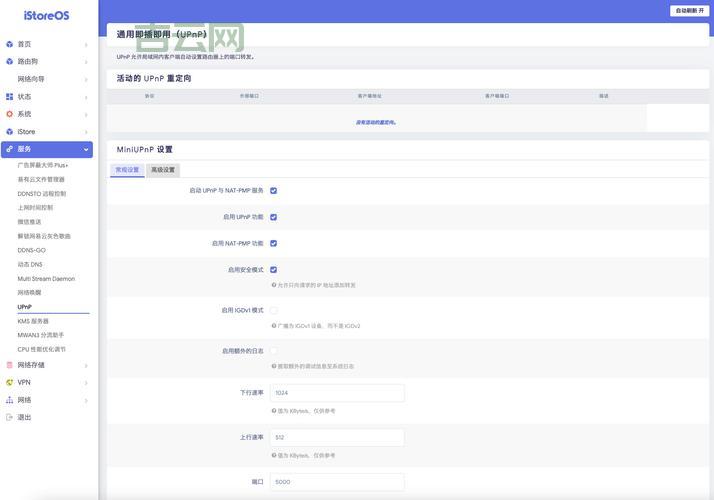Viewport: 714px width, 500px height.
Task: Click the 下行速率 input field
Action: click(337, 393)
